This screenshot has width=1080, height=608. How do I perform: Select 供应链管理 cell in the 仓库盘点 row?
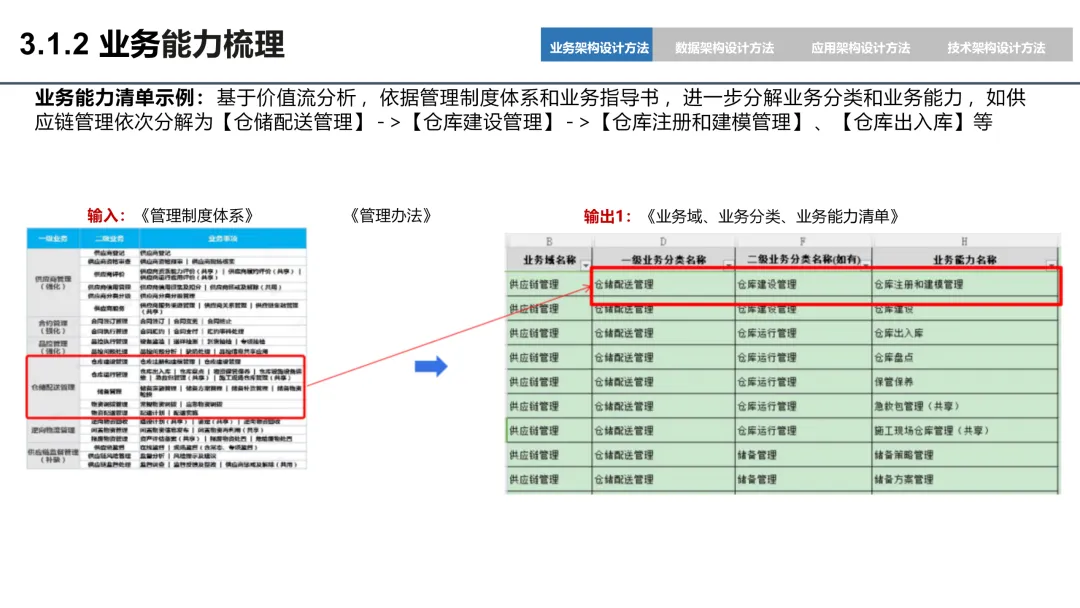pyautogui.click(x=549, y=357)
